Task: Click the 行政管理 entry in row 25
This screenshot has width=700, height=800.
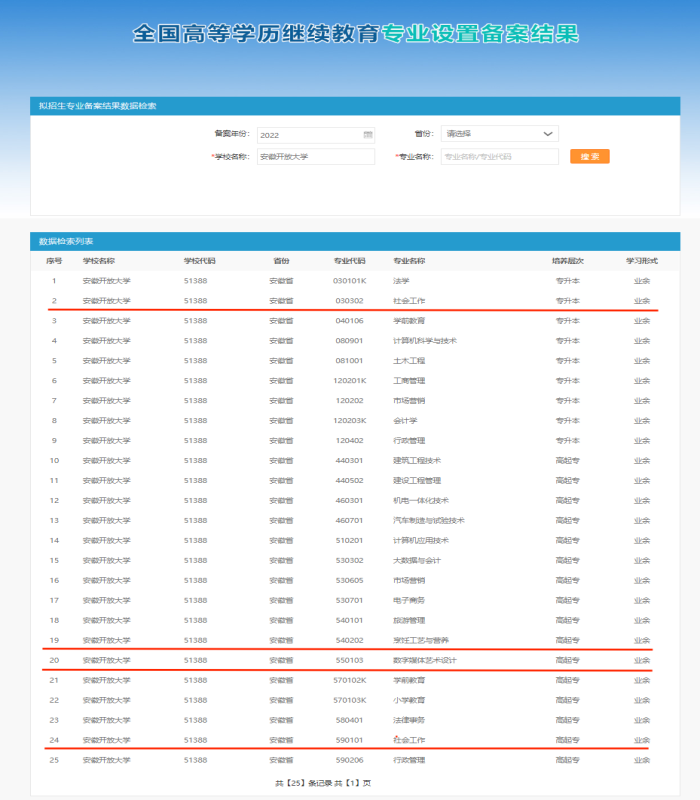Action: click(x=409, y=760)
